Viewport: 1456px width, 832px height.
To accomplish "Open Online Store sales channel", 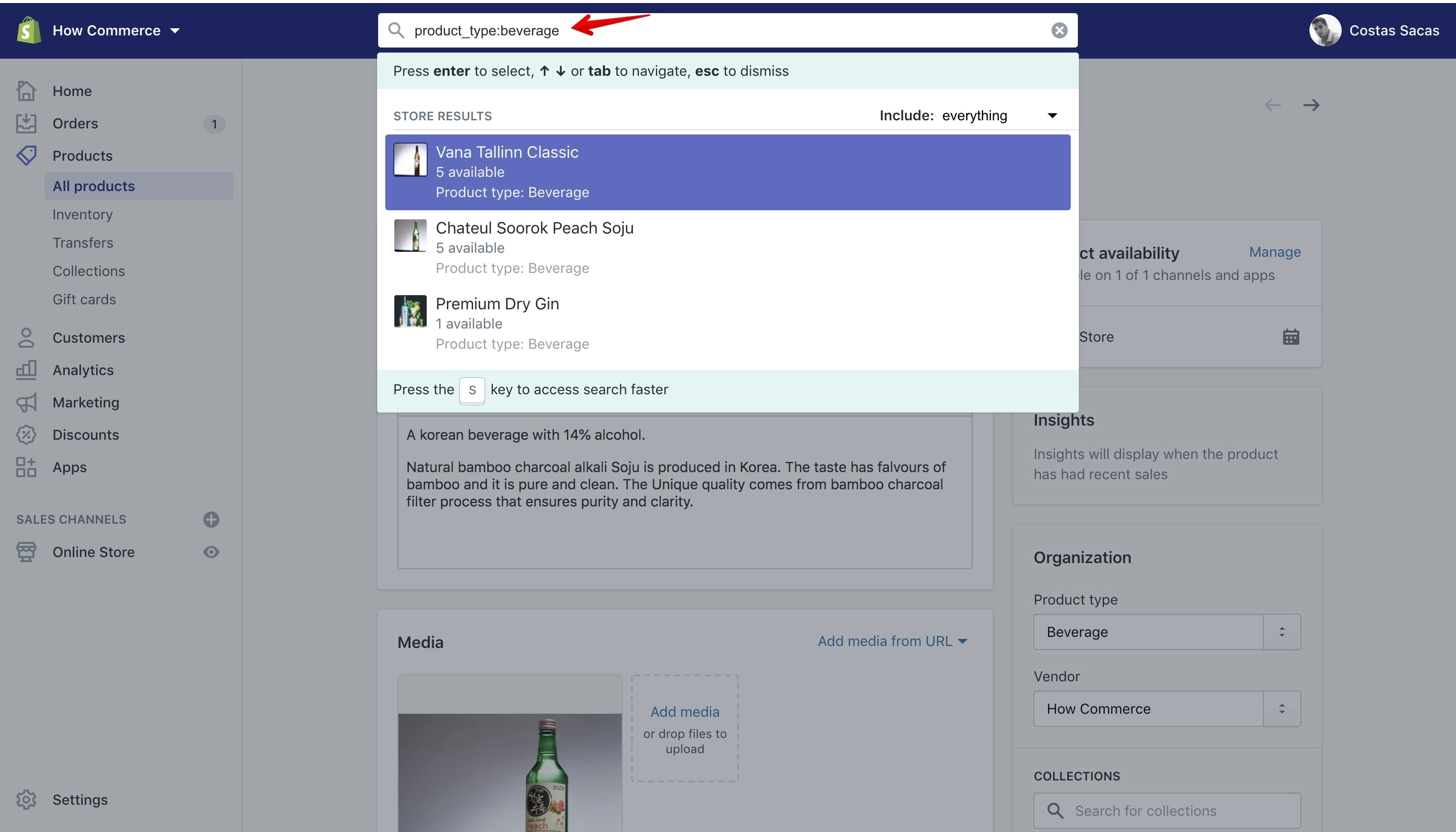I will click(94, 552).
